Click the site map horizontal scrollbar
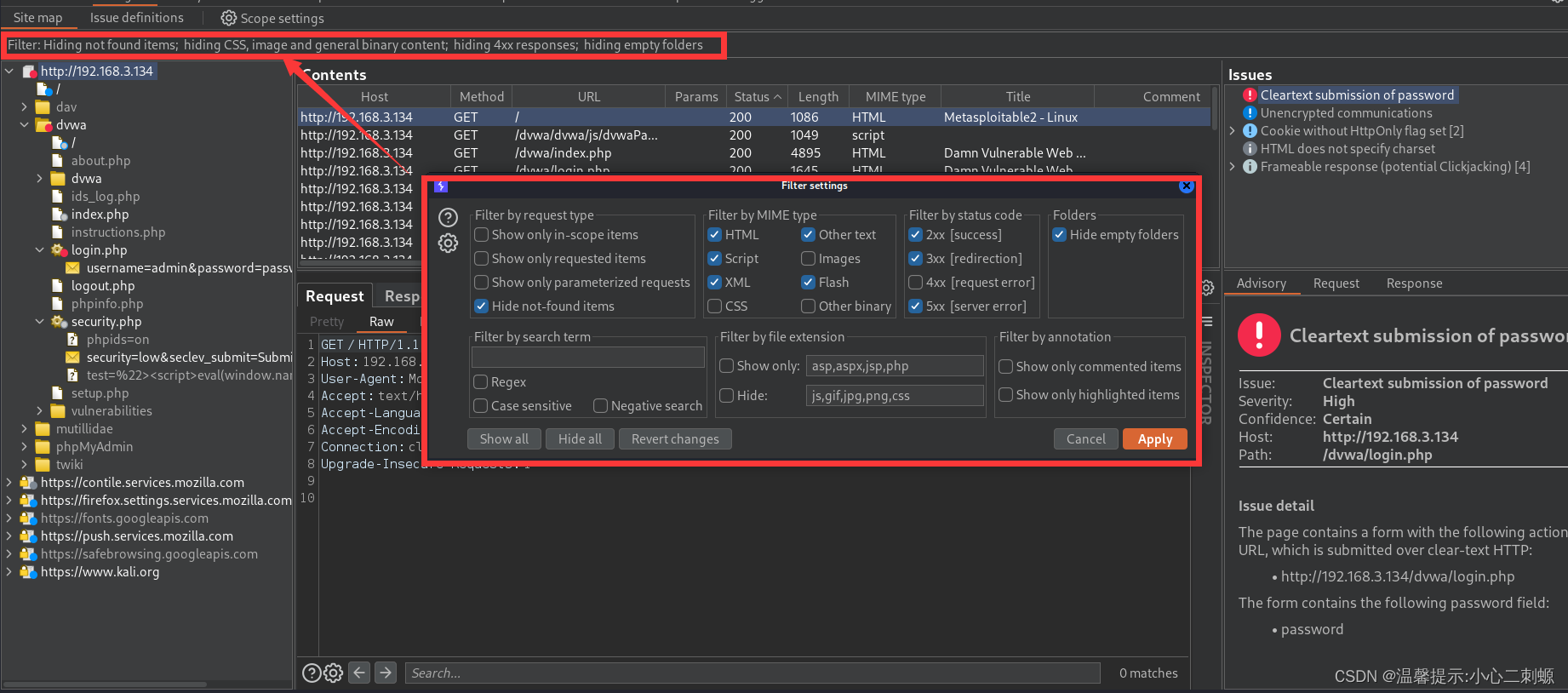Image resolution: width=1568 pixels, height=693 pixels. click(105, 684)
